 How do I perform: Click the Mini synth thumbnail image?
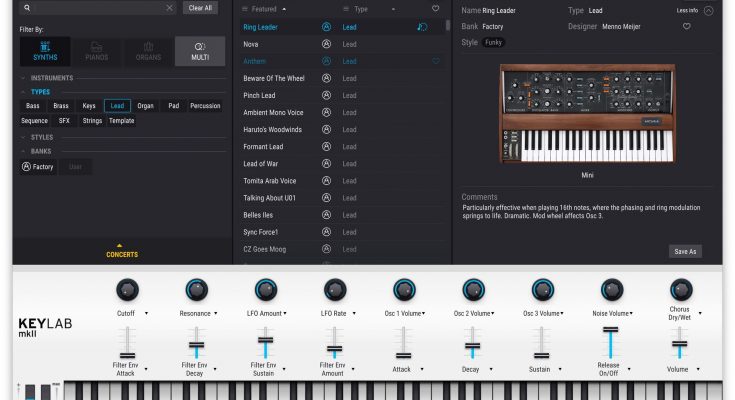coord(588,114)
